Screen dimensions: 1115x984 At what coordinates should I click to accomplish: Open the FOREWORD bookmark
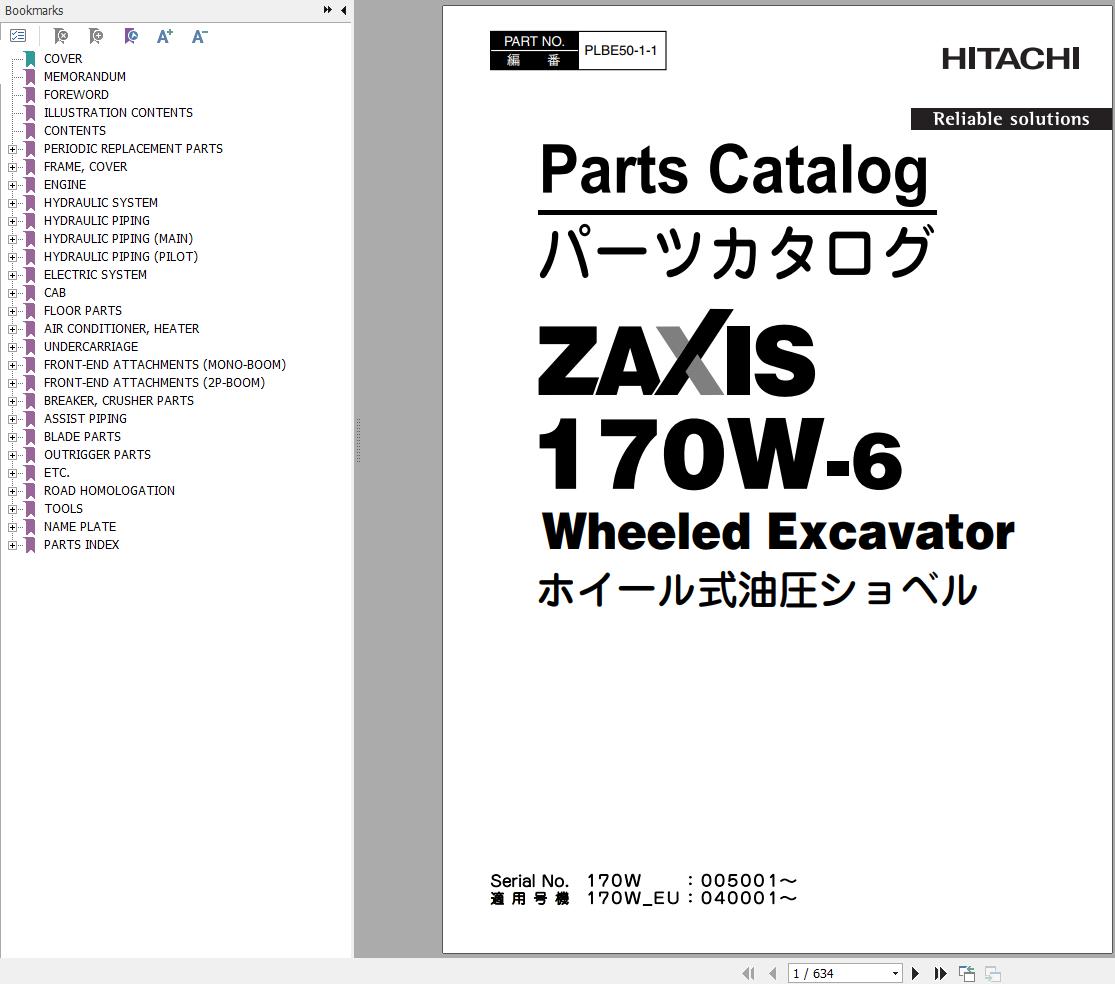click(x=76, y=95)
